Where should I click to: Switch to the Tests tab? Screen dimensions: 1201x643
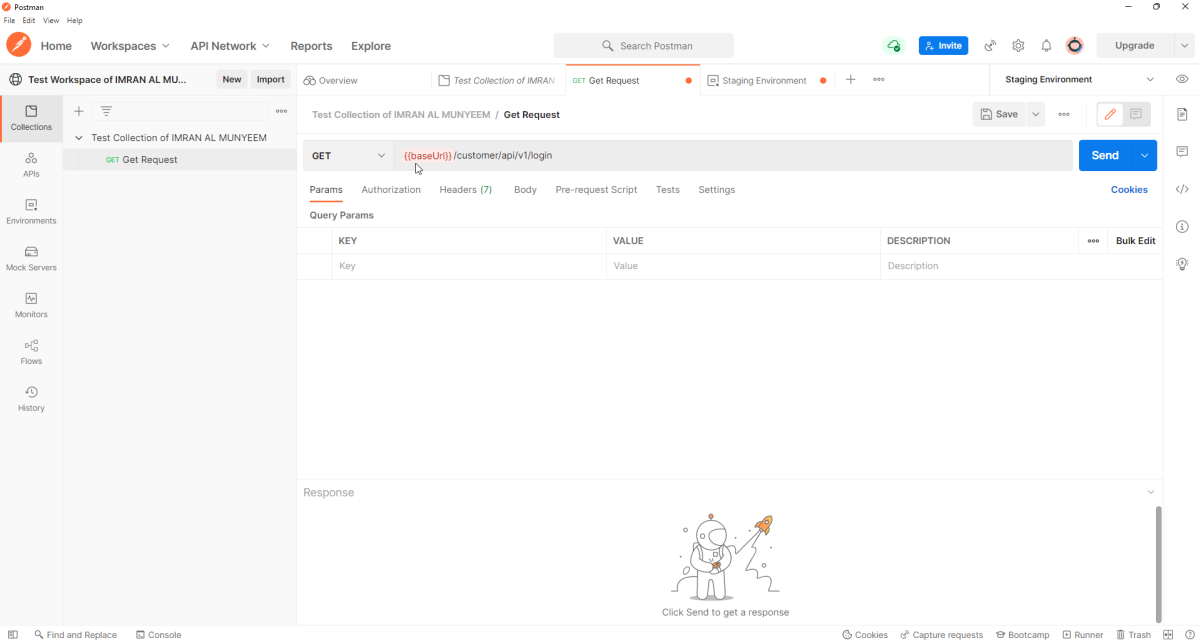tap(668, 190)
